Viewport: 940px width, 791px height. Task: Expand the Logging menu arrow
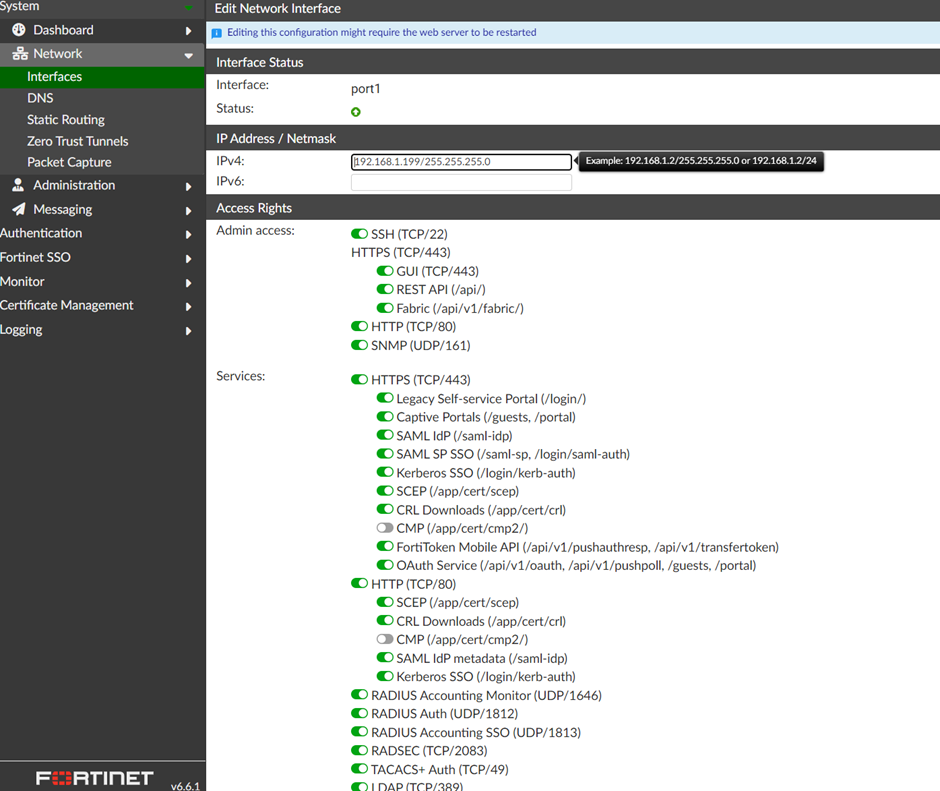point(188,330)
